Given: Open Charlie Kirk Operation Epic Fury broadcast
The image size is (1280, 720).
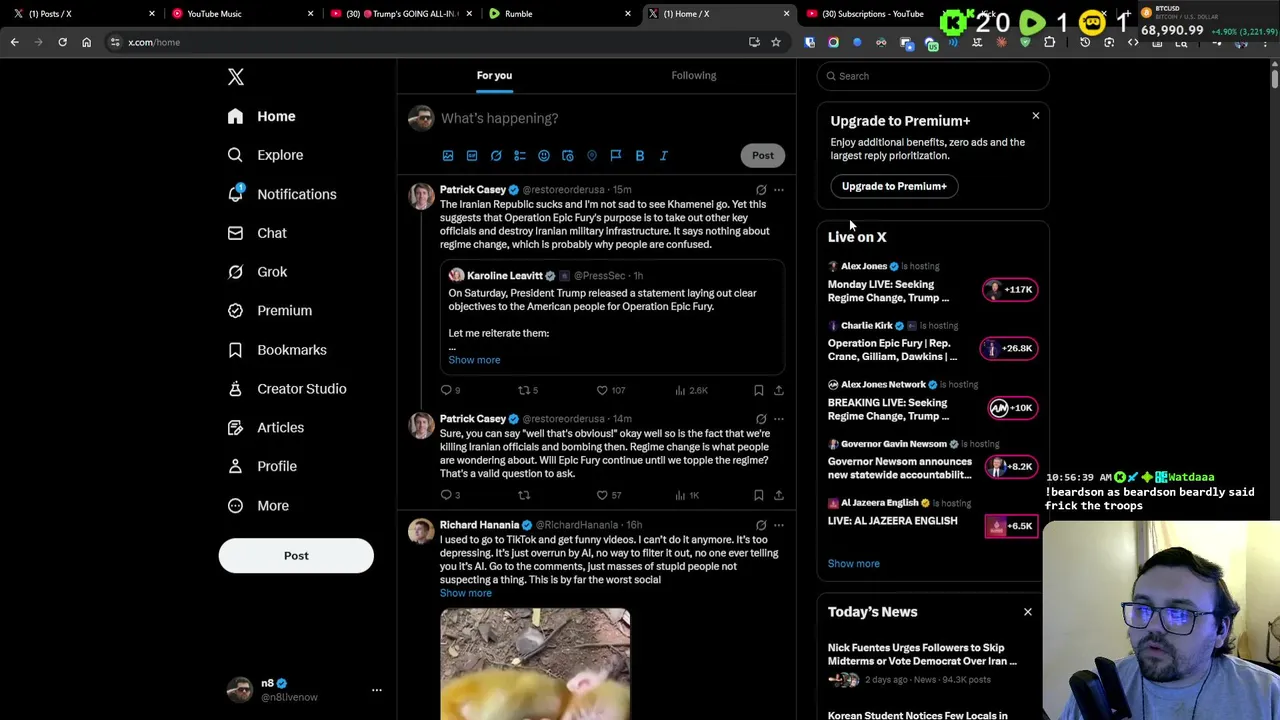Looking at the screenshot, I should pyautogui.click(x=932, y=342).
